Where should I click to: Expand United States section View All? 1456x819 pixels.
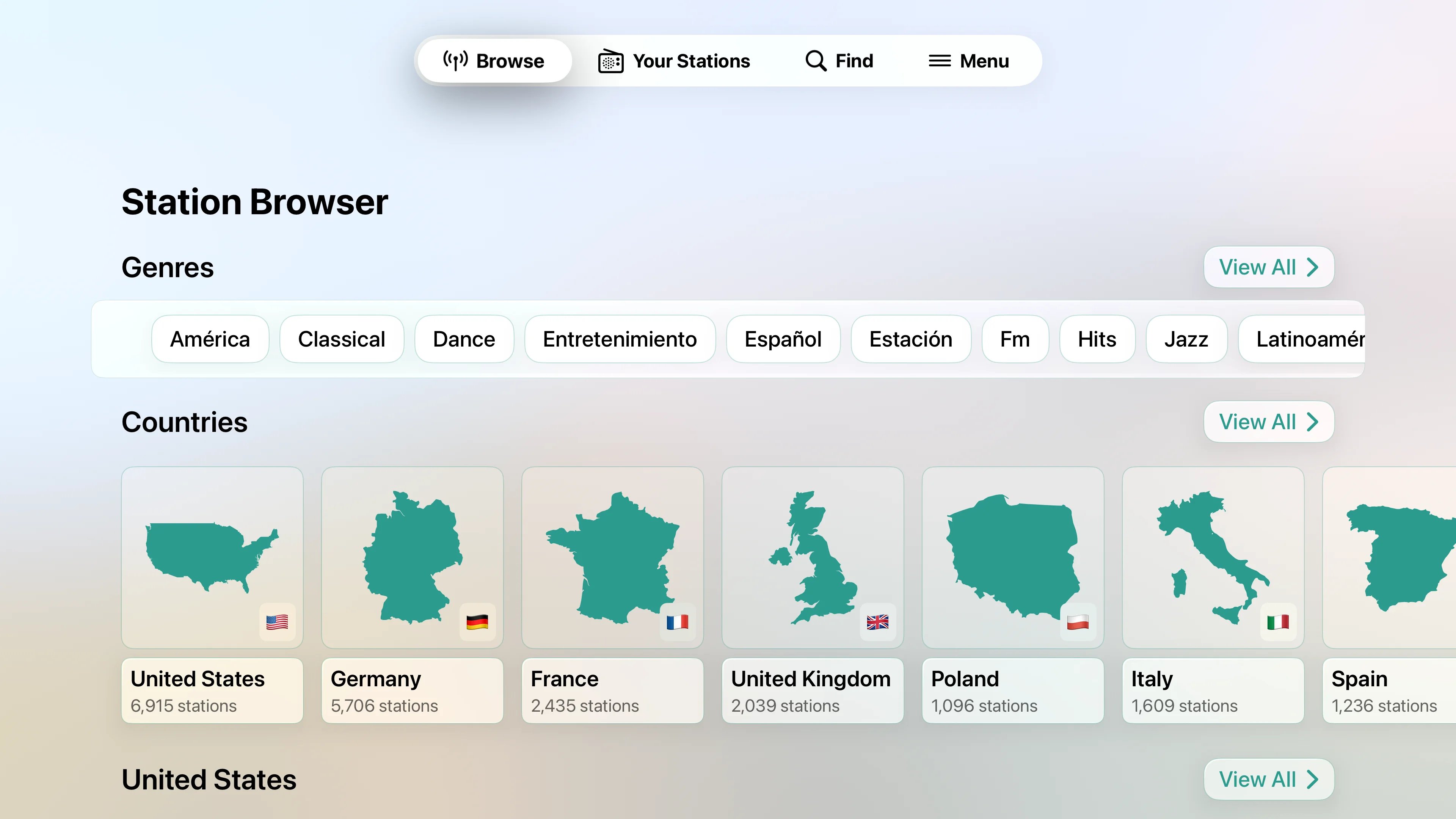[x=1268, y=780]
